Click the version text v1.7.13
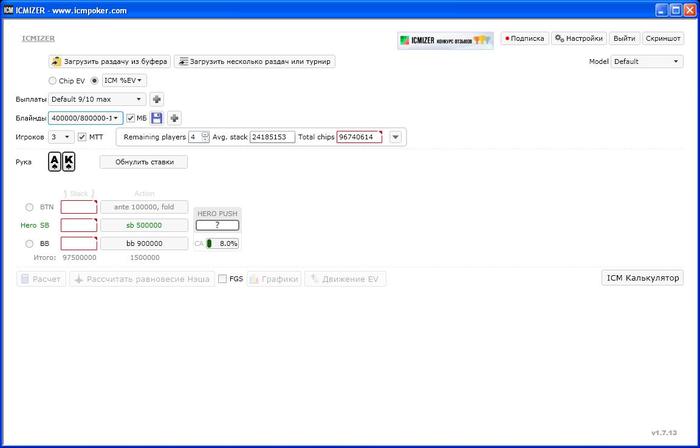The width and height of the screenshot is (700, 448). [664, 433]
